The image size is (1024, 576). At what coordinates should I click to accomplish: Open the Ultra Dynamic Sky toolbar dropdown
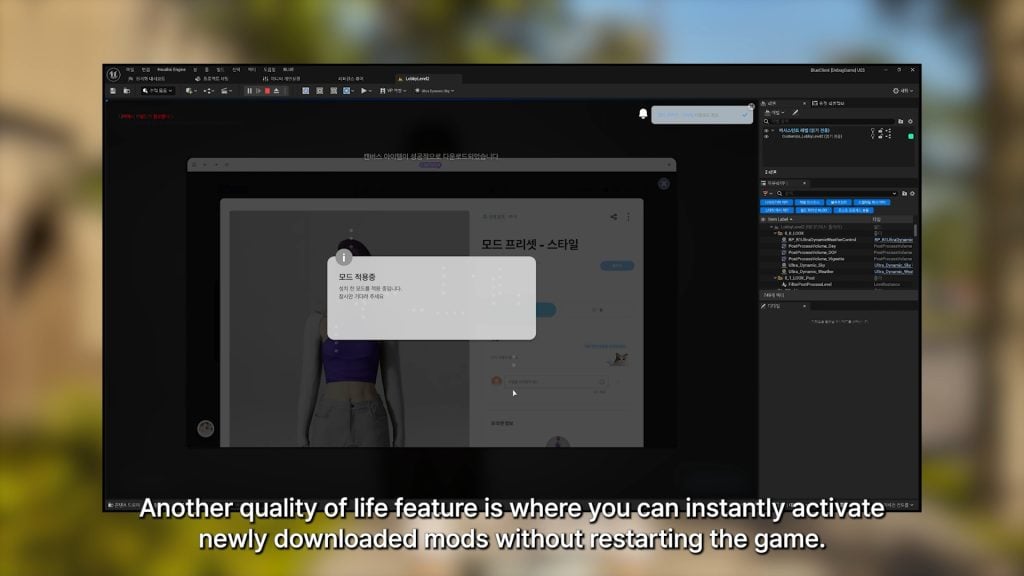437,91
